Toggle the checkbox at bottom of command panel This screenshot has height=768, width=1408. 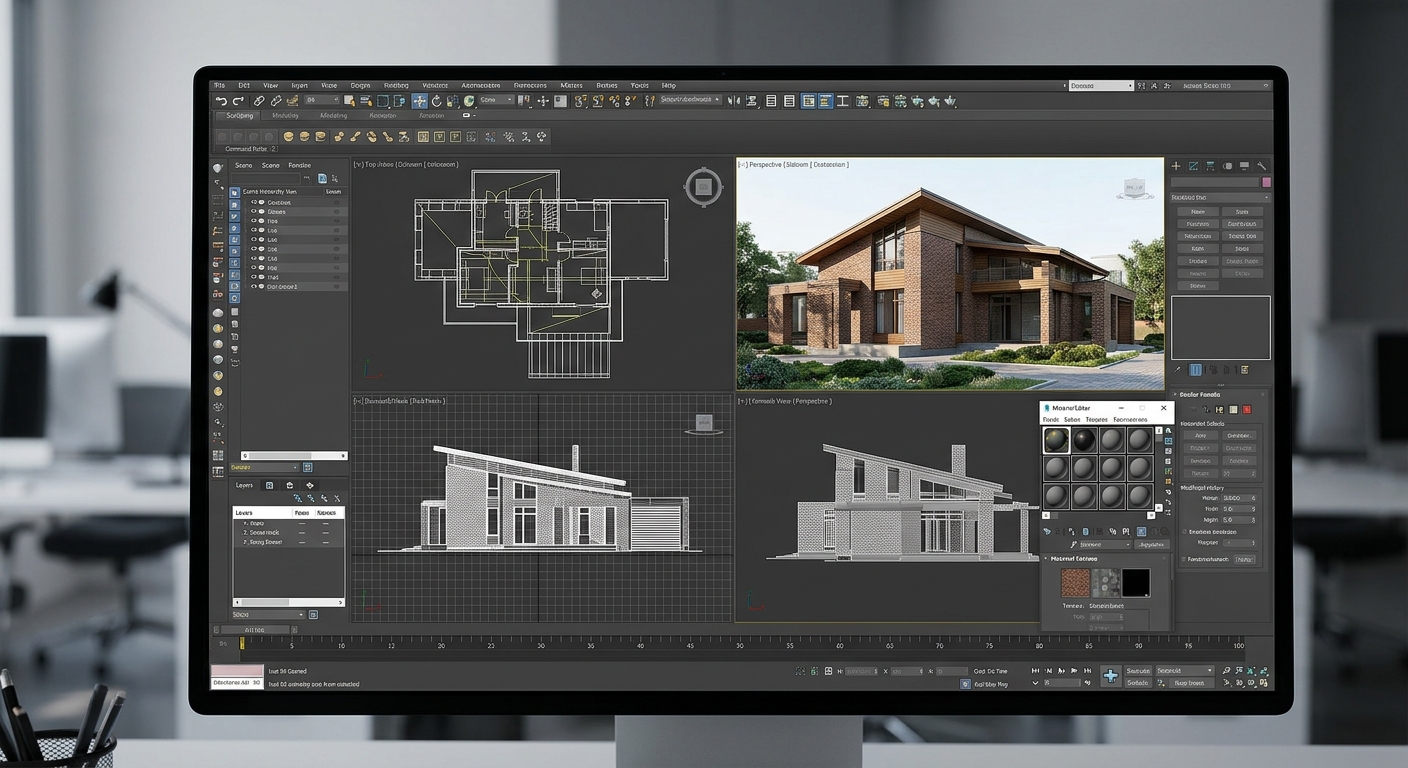click(x=1185, y=559)
